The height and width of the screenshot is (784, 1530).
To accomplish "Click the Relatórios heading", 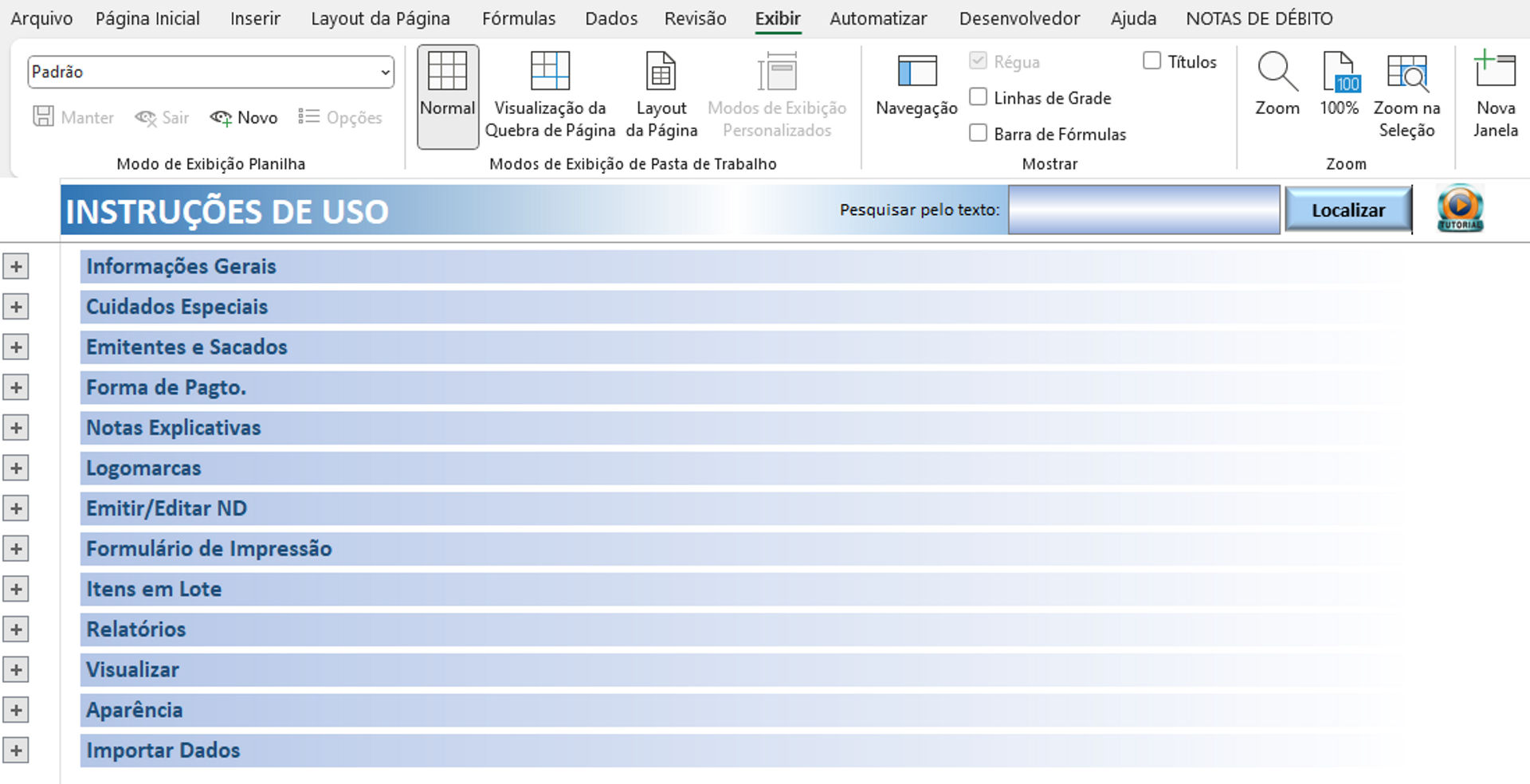I will tap(135, 629).
